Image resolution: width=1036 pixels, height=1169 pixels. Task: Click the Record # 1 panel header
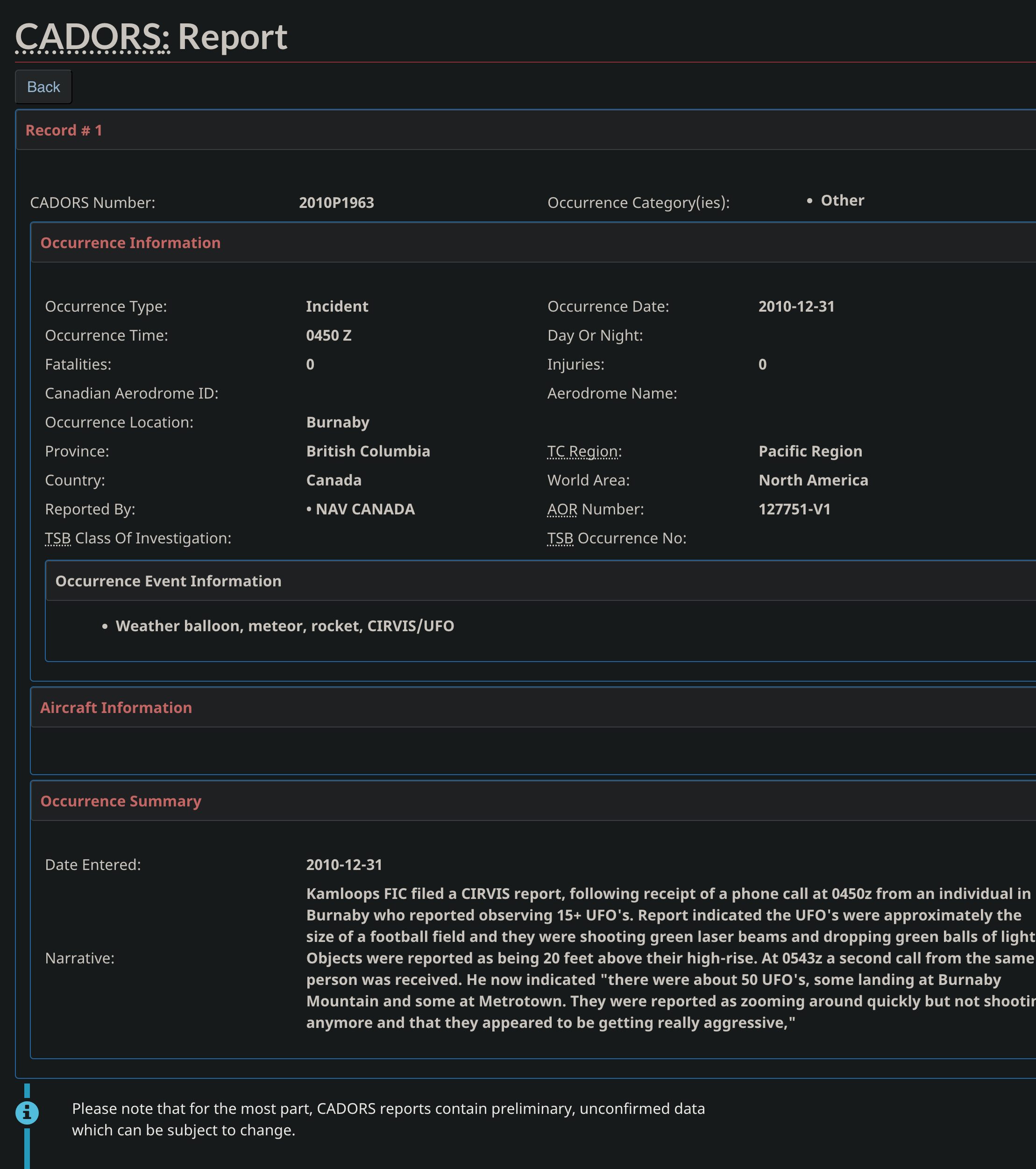(x=64, y=130)
